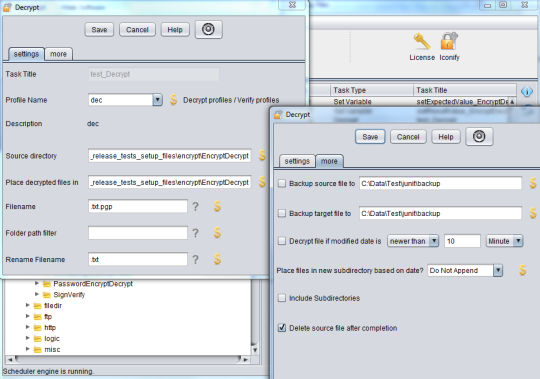Click the modified date value field showing 10
This screenshot has width=540, height=379.
(462, 241)
